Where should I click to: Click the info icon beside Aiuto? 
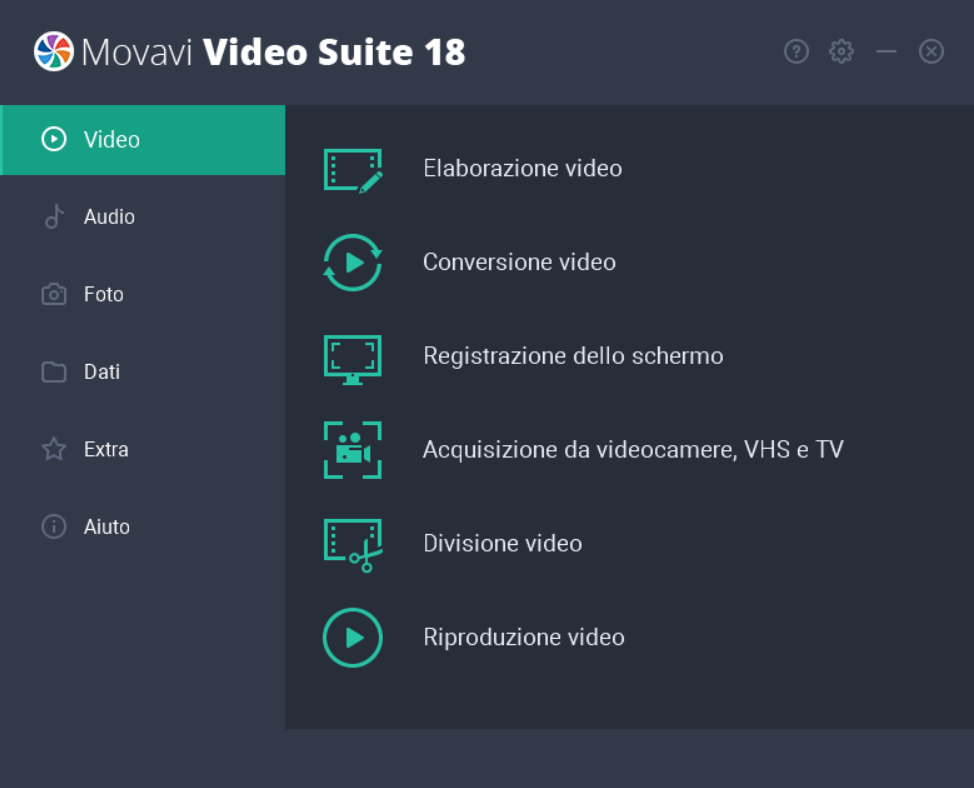[54, 527]
